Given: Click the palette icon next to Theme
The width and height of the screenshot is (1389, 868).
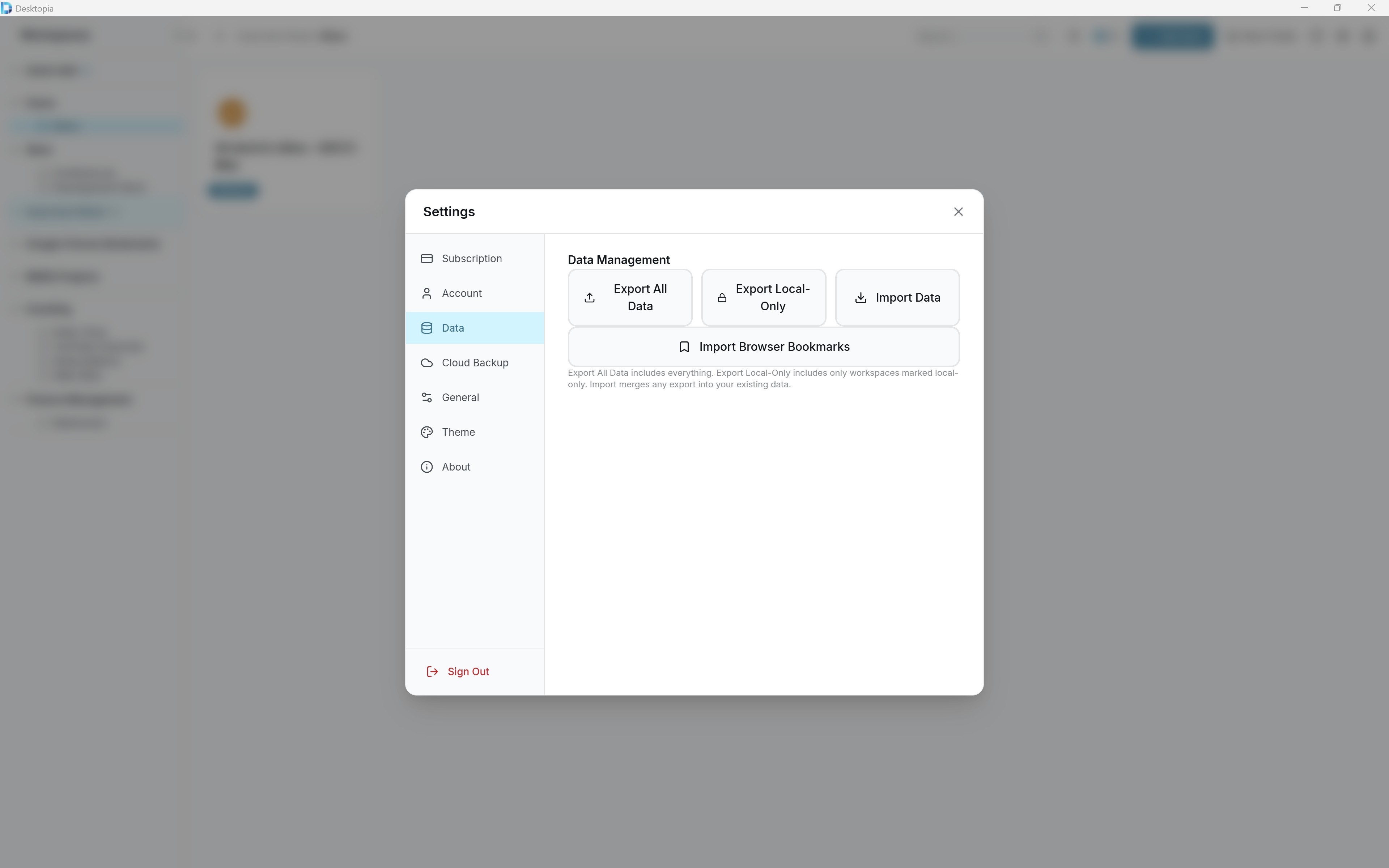Looking at the screenshot, I should coord(426,432).
